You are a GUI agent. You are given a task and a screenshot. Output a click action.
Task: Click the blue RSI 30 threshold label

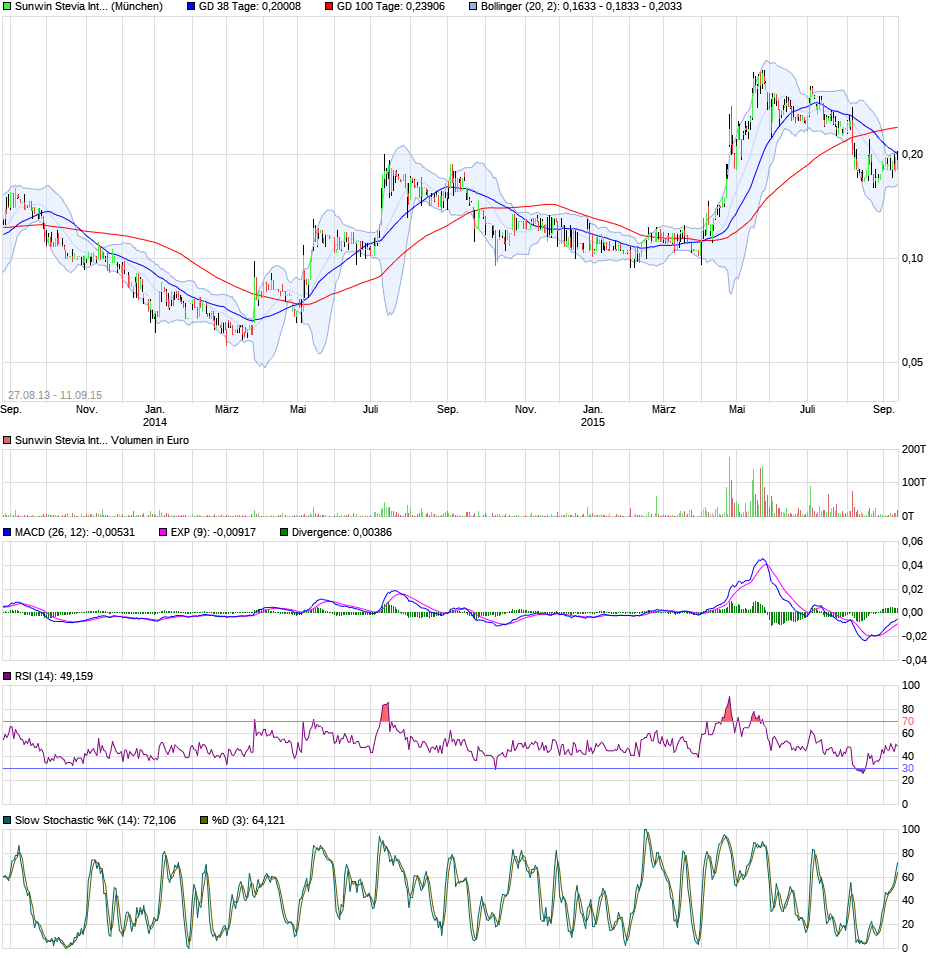point(908,769)
